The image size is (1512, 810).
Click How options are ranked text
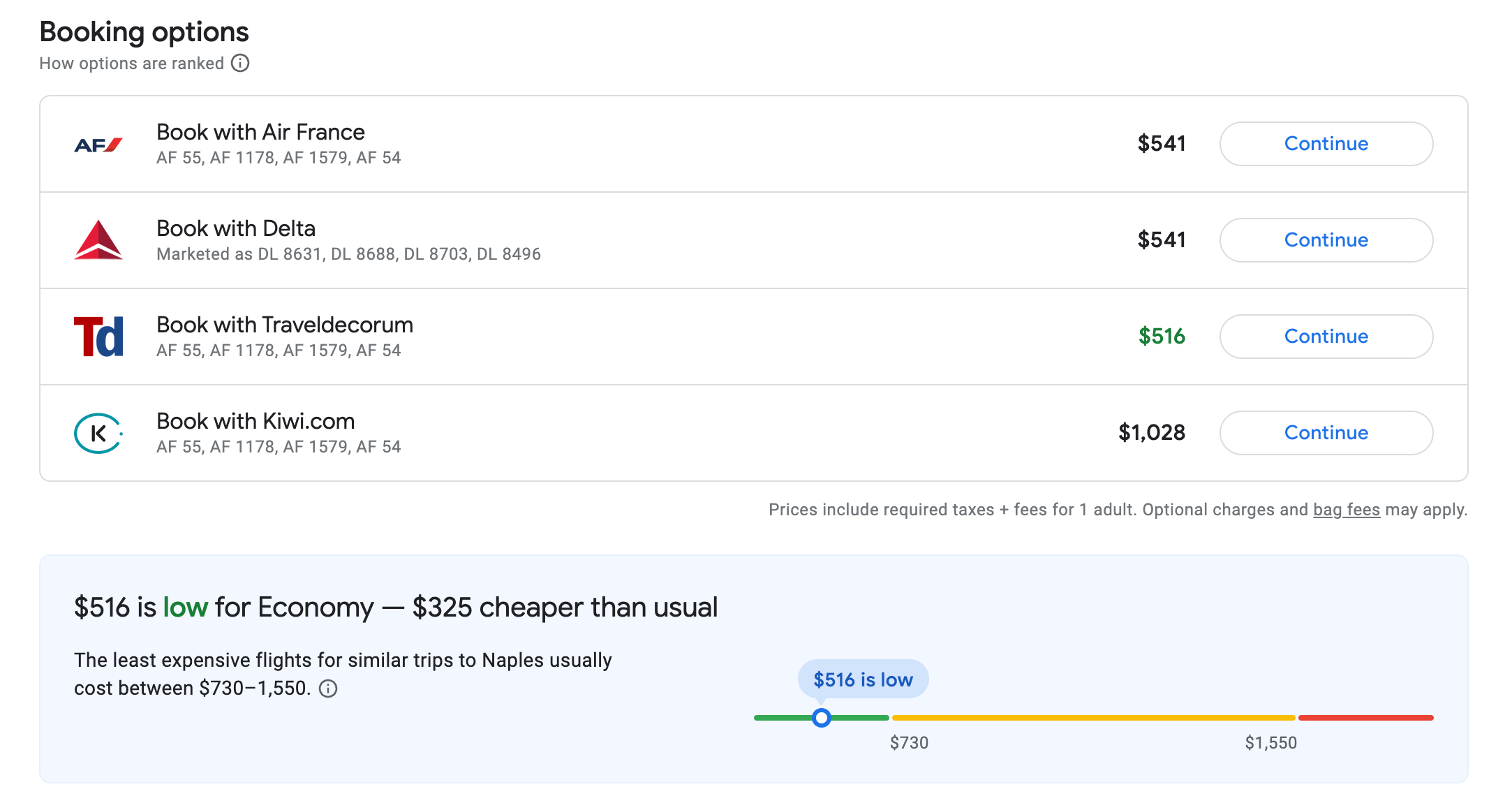(131, 64)
